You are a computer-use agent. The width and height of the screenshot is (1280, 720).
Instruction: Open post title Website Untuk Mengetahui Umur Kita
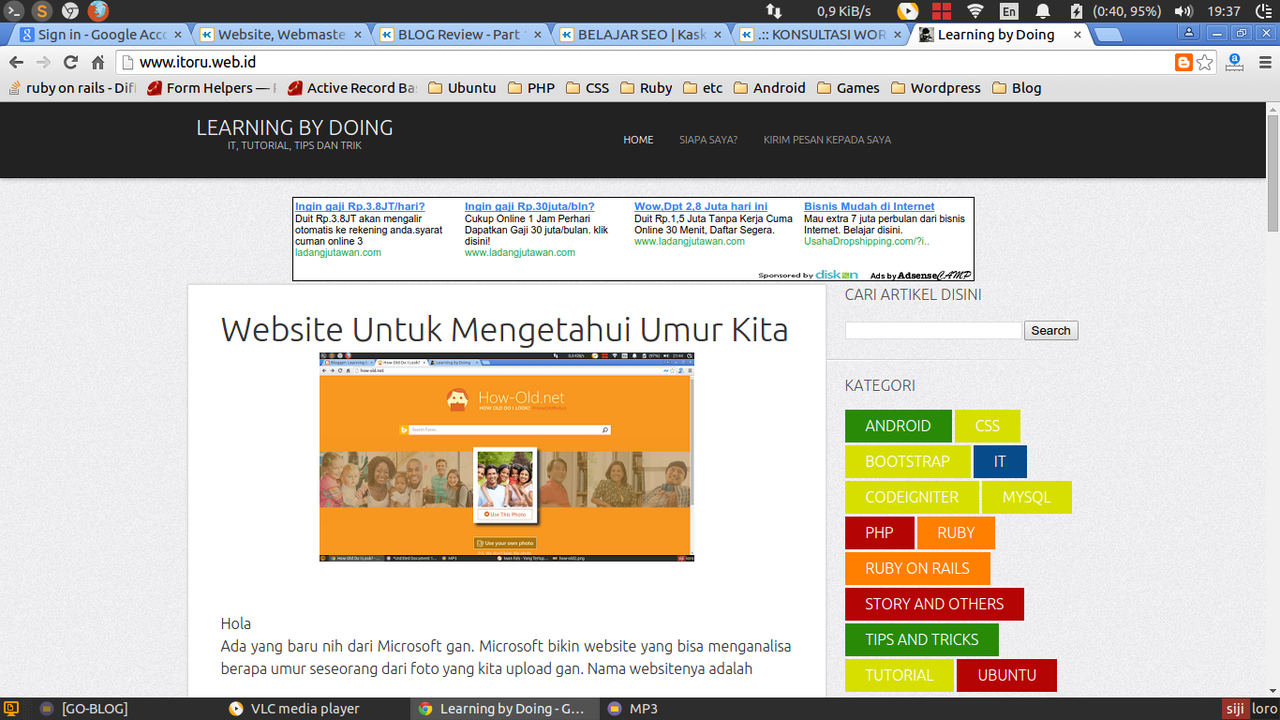click(504, 329)
